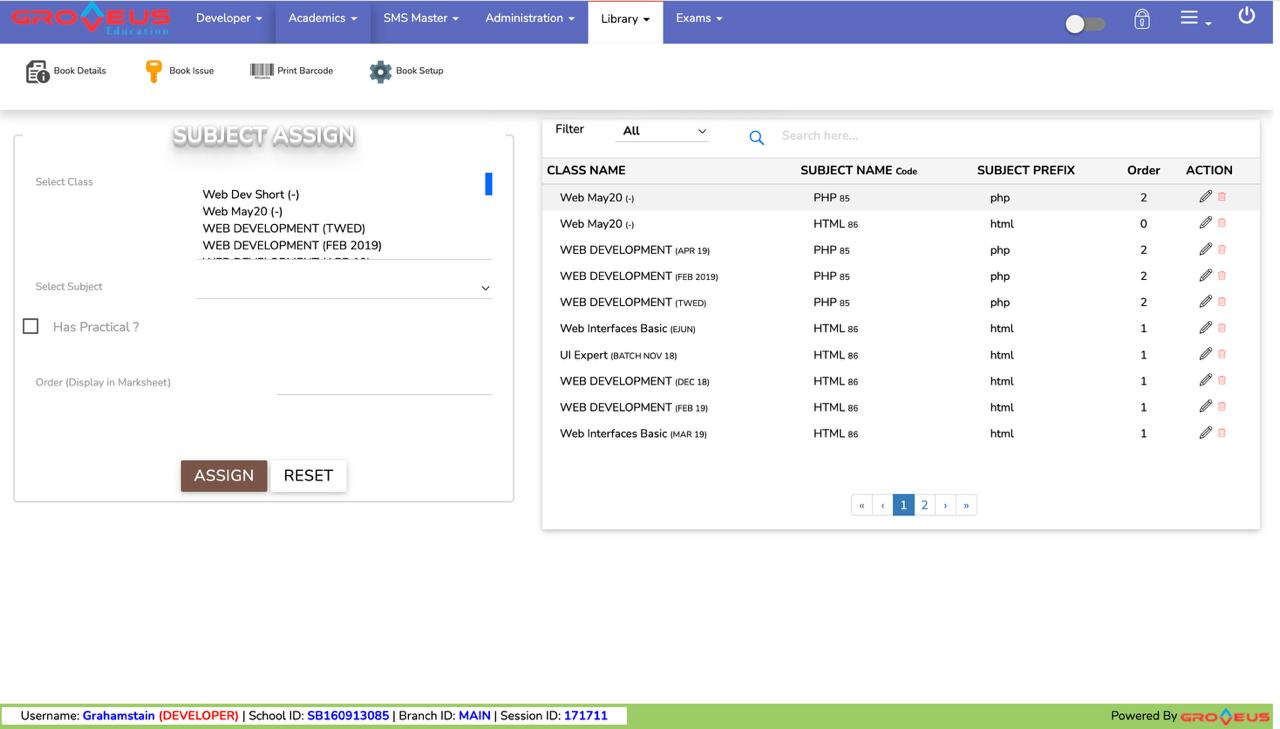This screenshot has height=729, width=1280.
Task: Edit the Web May20 PHP row
Action: point(1205,197)
